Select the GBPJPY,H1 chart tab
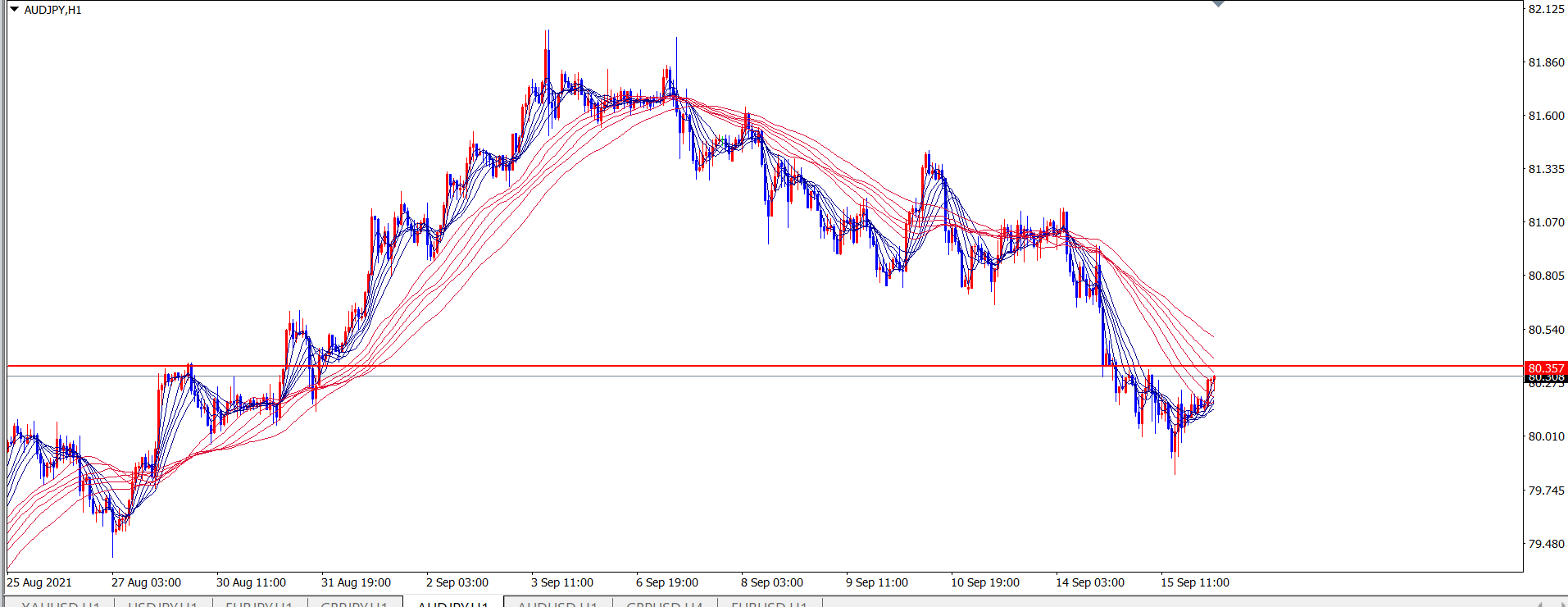This screenshot has height=607, width=1568. coord(354,604)
